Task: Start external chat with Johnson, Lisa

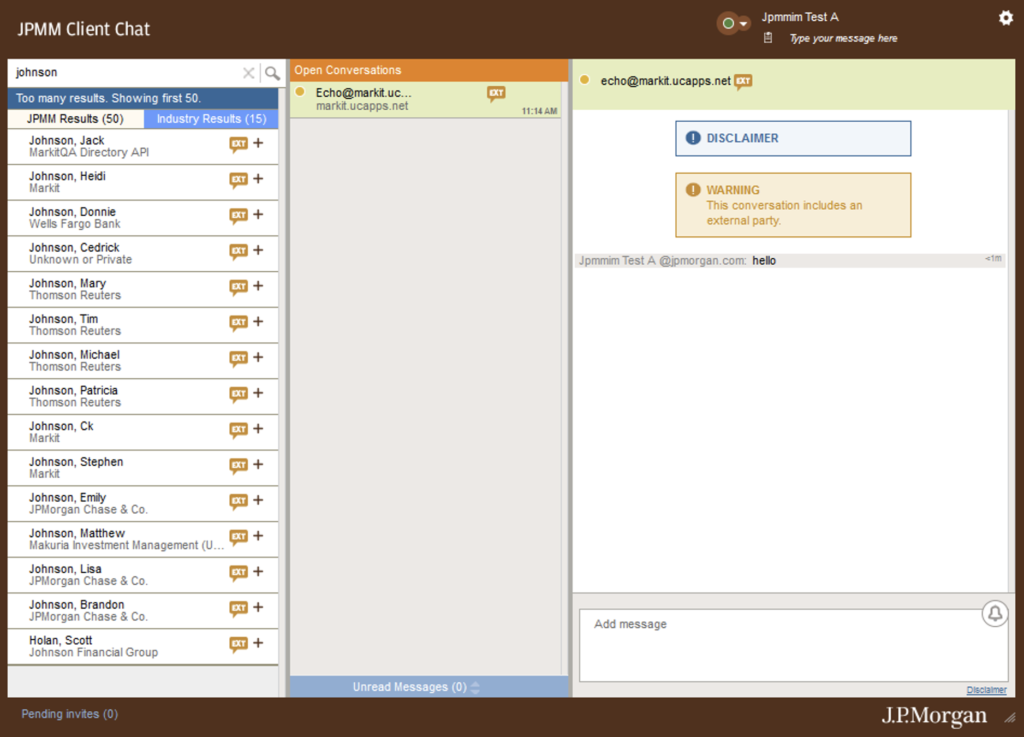Action: 238,573
